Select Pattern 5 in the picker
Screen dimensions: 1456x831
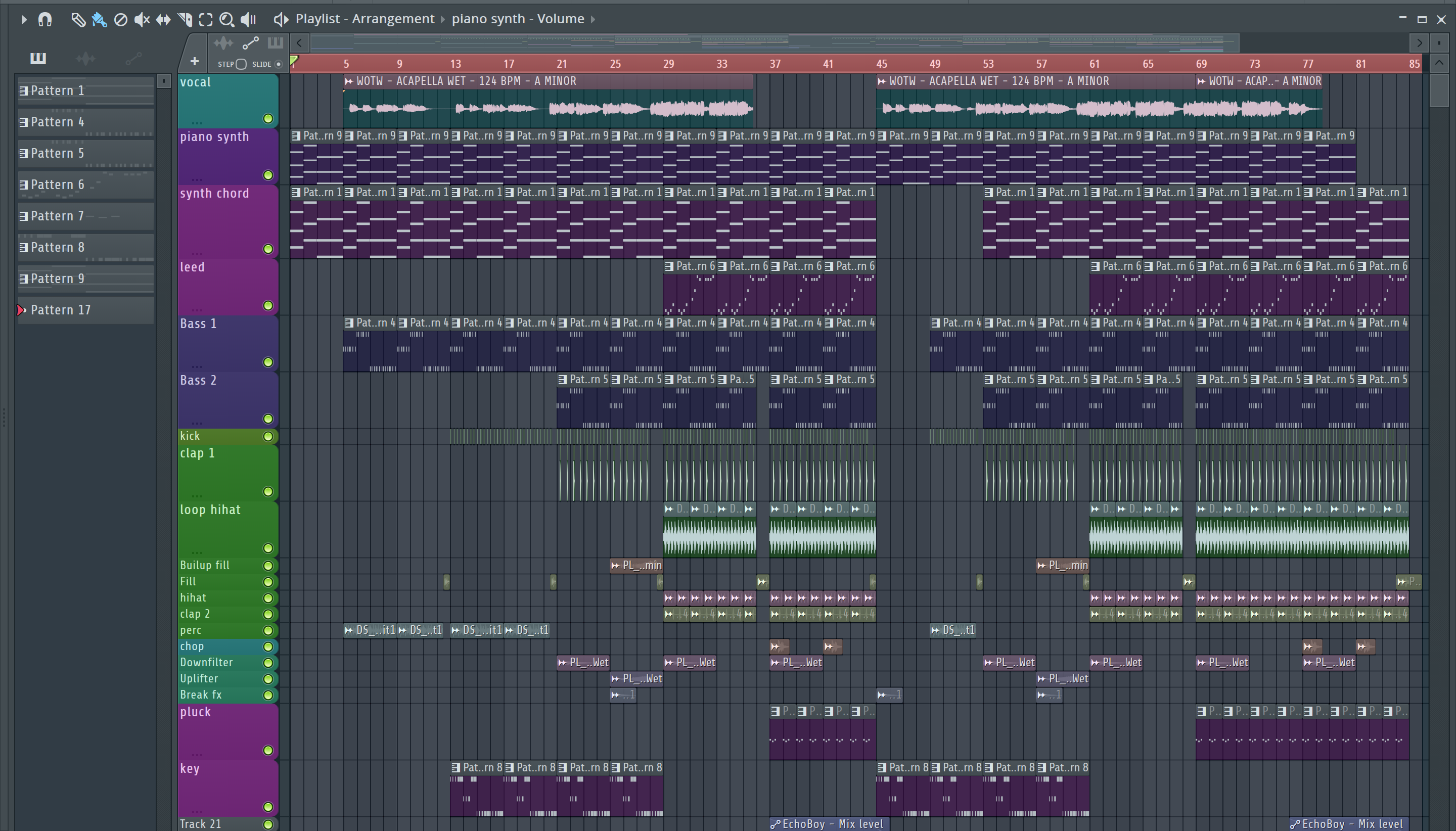(85, 153)
